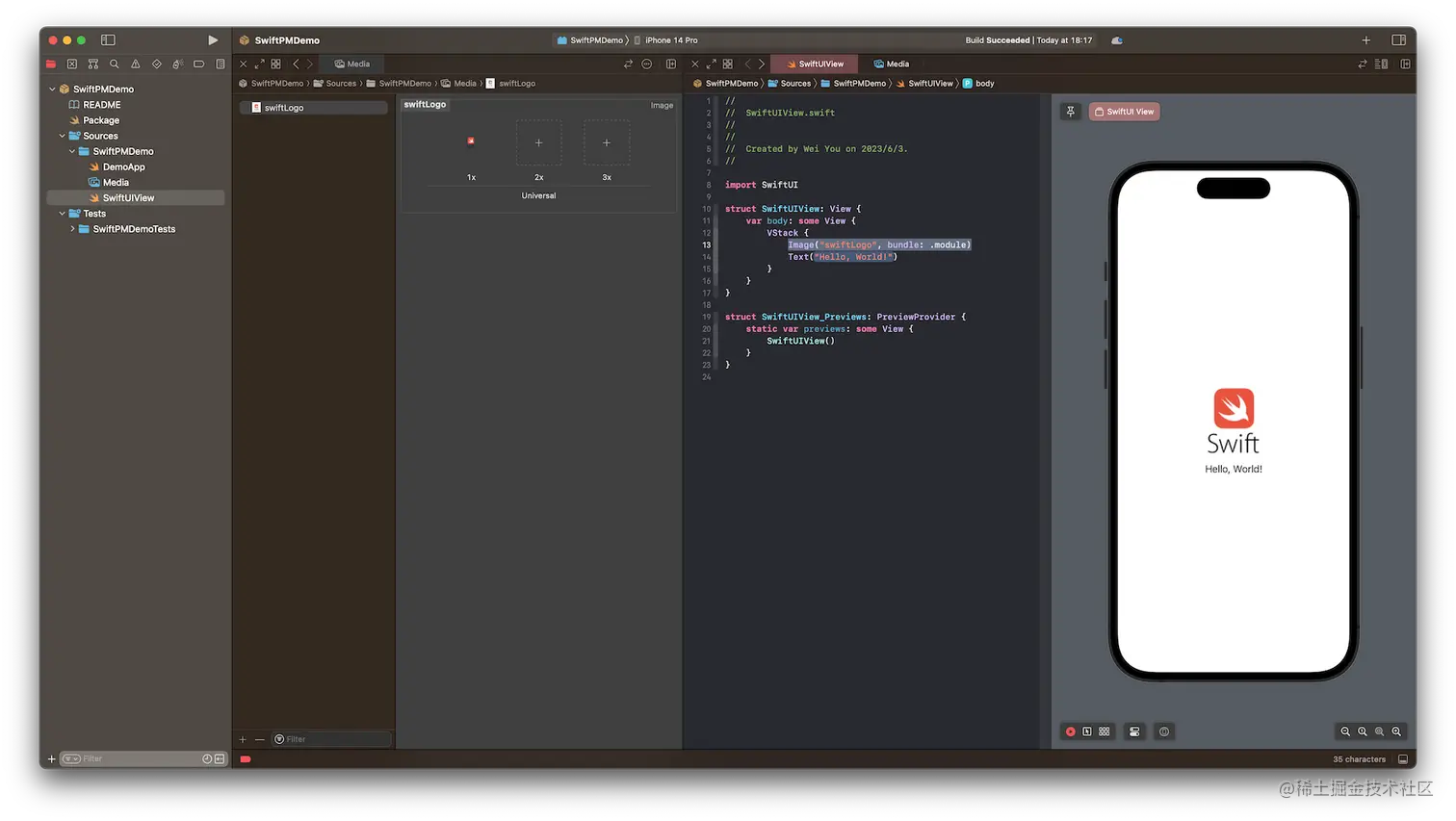Screen dimensions: 1456x821
Task: Collapse the SwiftPMDemo root package
Action: [52, 90]
